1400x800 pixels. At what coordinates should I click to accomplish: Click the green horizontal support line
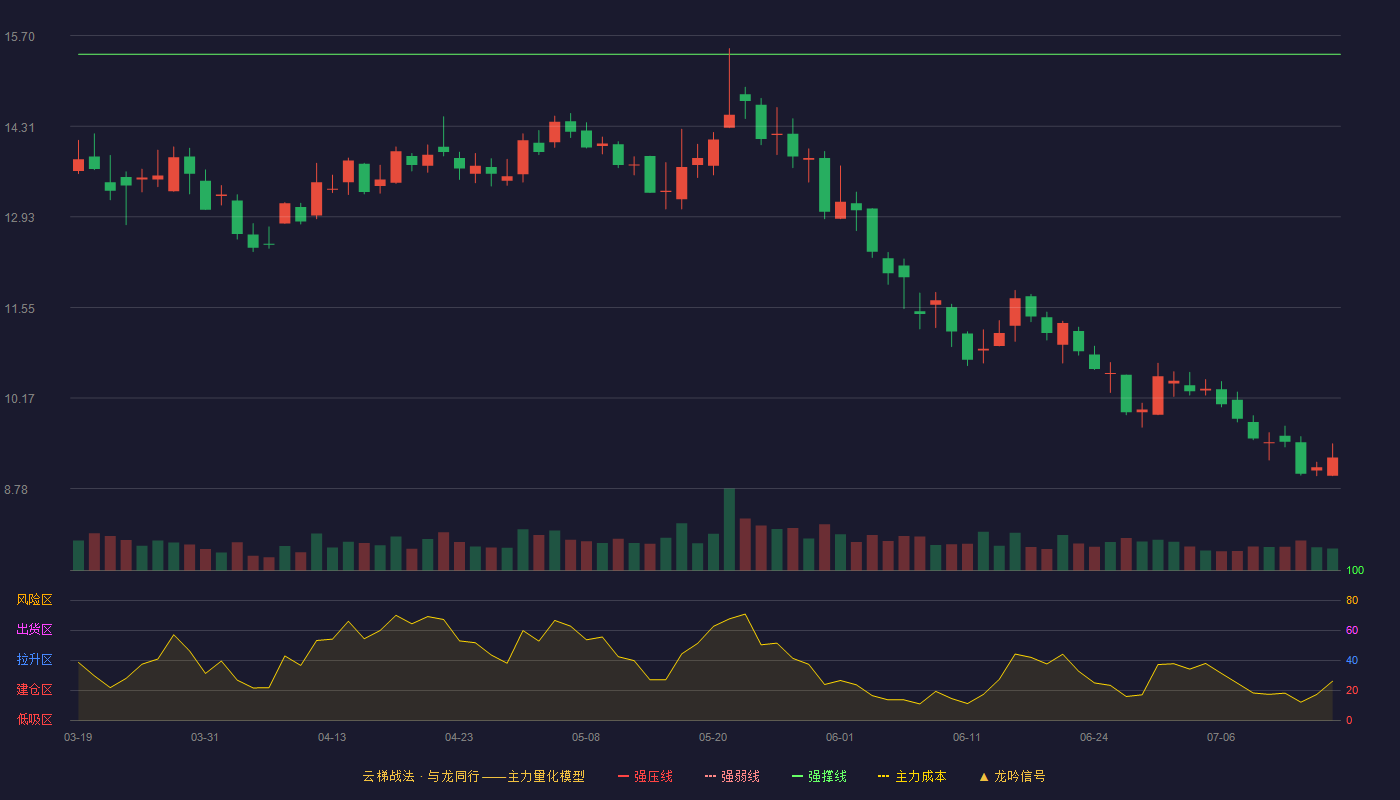[709, 54]
